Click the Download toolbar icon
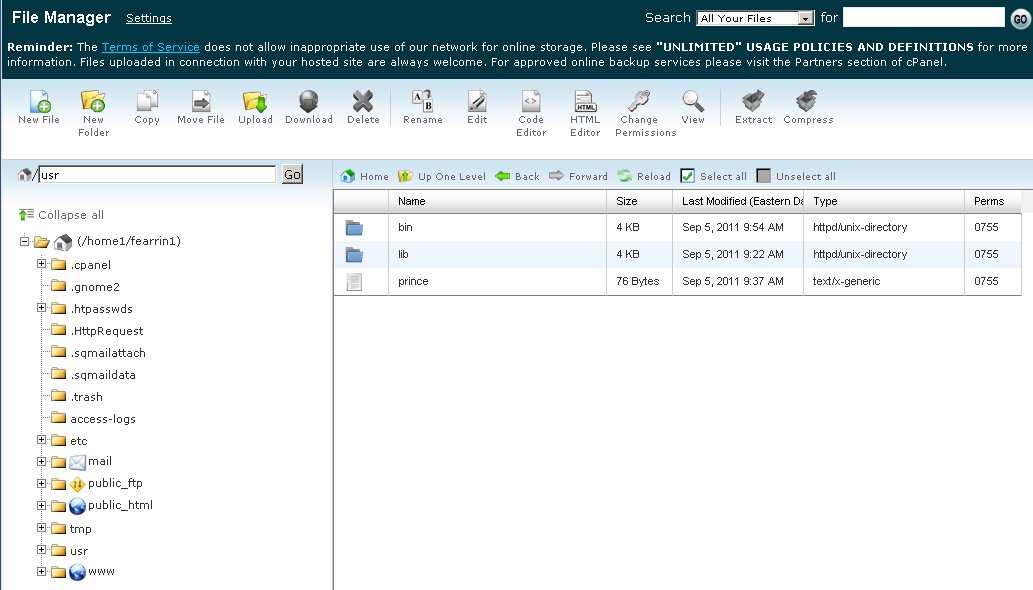 tap(309, 102)
